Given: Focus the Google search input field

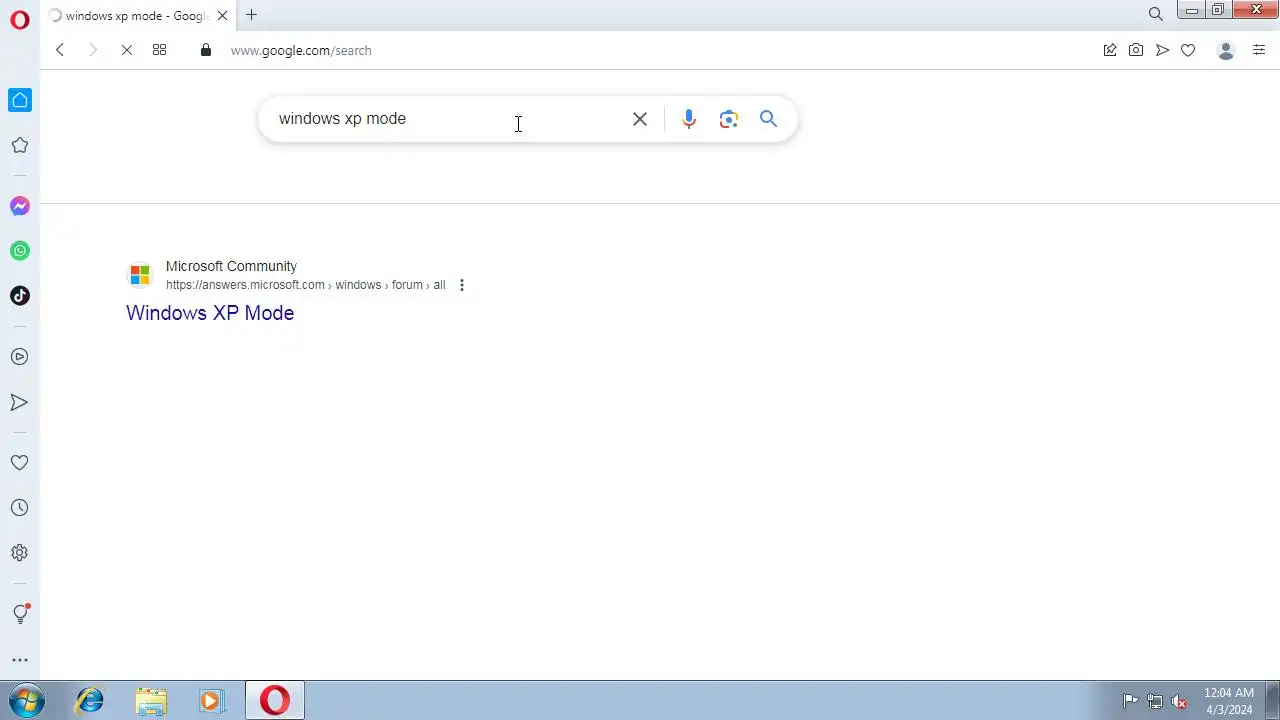Looking at the screenshot, I should 450,119.
